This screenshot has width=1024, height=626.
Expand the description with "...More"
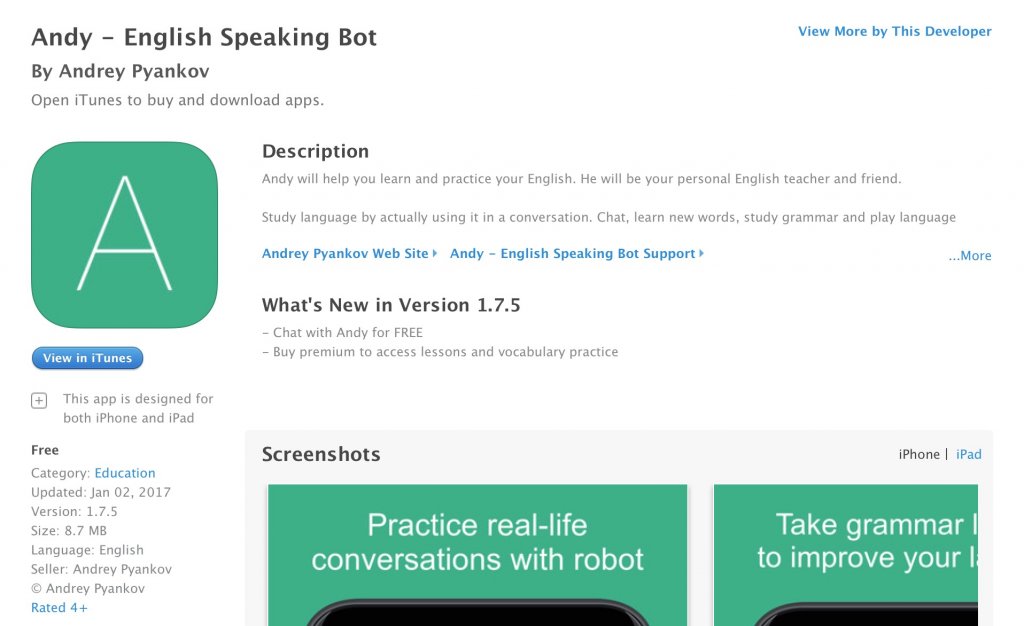pyautogui.click(x=968, y=255)
